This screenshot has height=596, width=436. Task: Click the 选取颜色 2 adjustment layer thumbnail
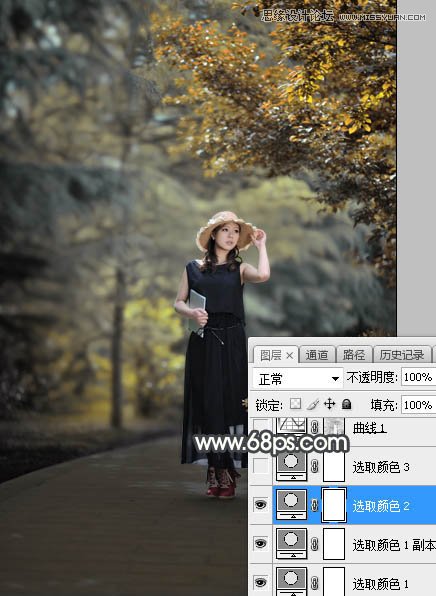pyautogui.click(x=292, y=504)
